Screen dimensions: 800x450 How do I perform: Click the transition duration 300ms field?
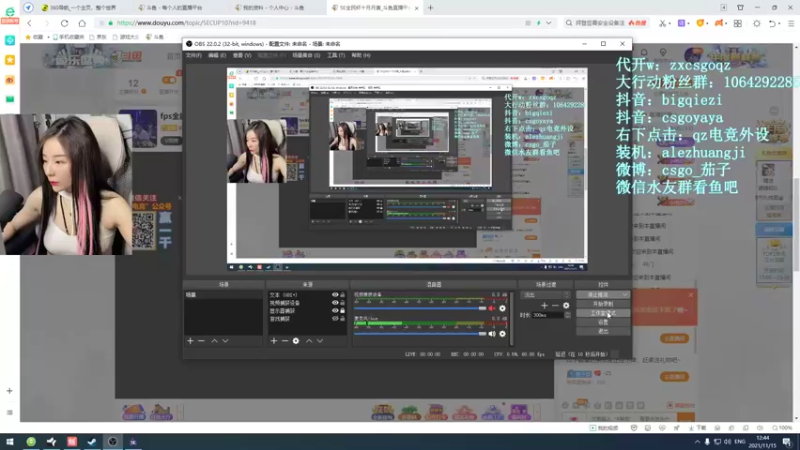tap(547, 315)
